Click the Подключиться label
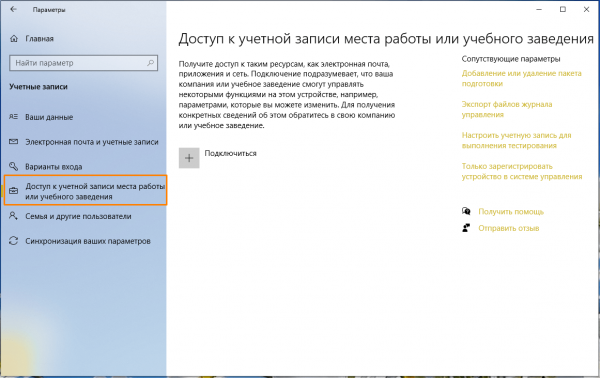This screenshot has height=378, width=600. (x=230, y=153)
